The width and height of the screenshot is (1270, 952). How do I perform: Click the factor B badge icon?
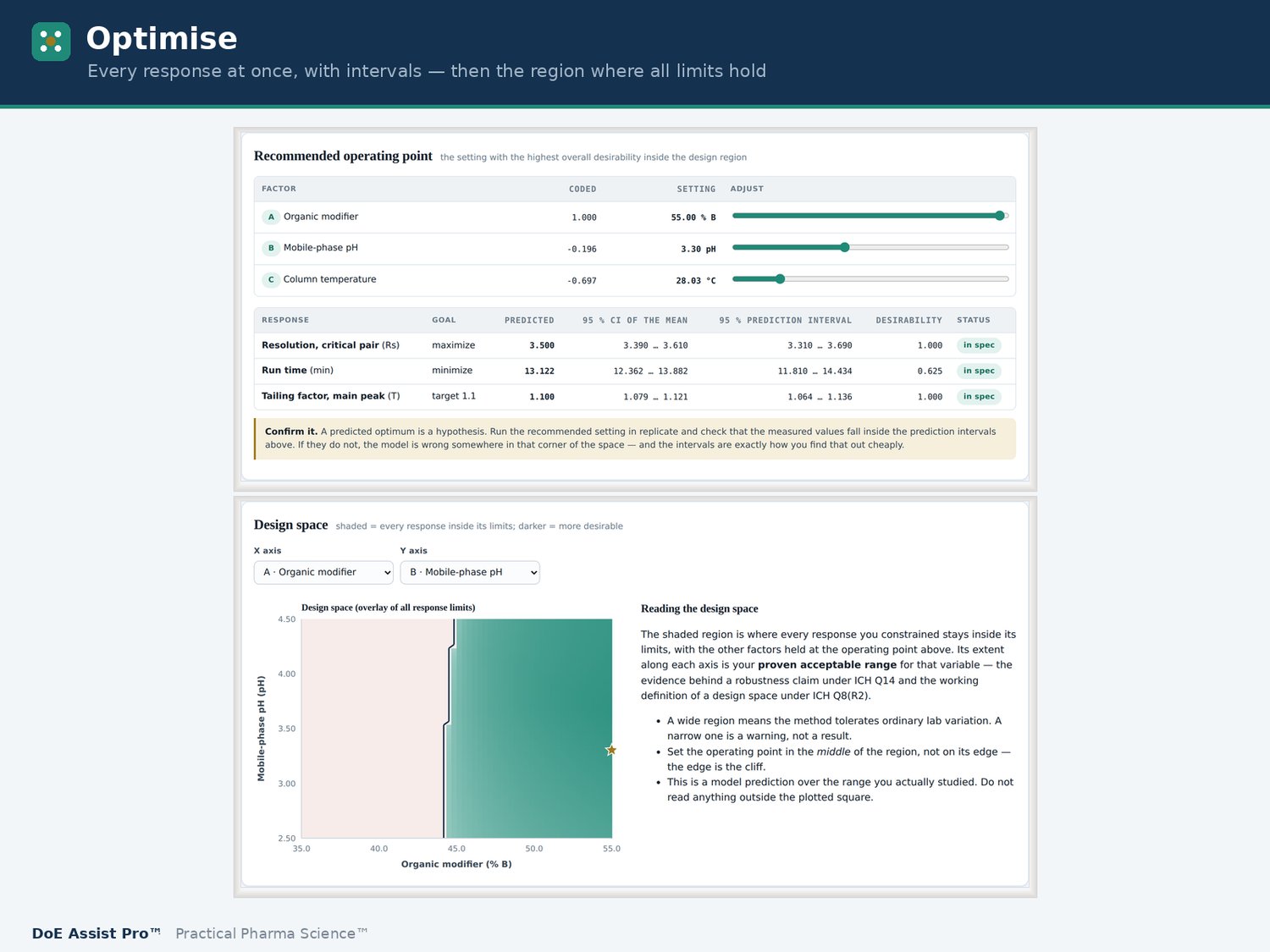point(271,248)
